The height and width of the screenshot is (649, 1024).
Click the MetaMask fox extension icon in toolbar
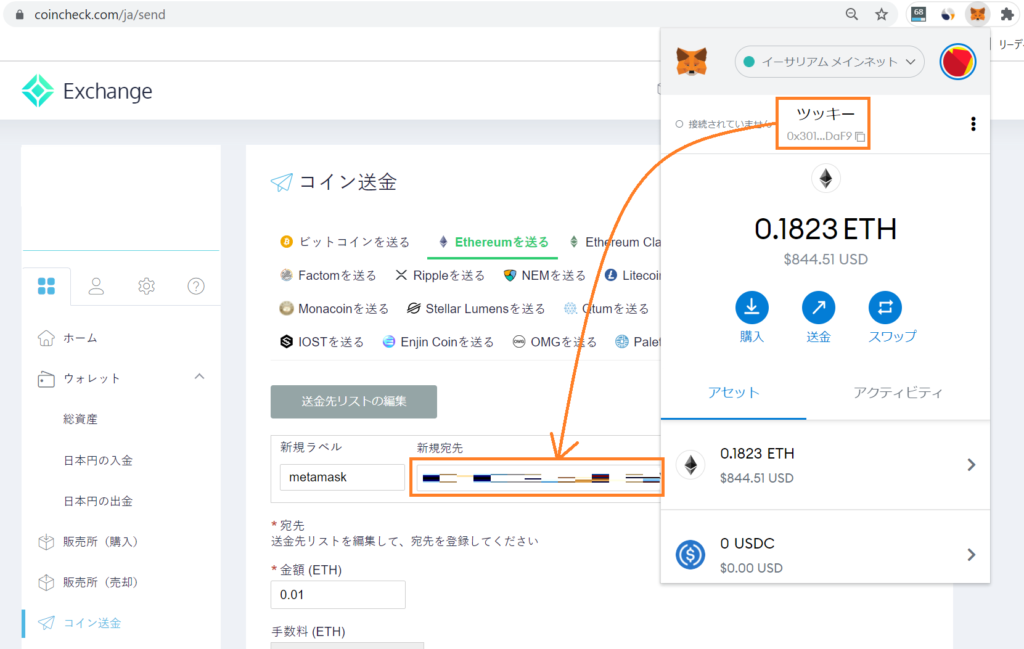(977, 14)
